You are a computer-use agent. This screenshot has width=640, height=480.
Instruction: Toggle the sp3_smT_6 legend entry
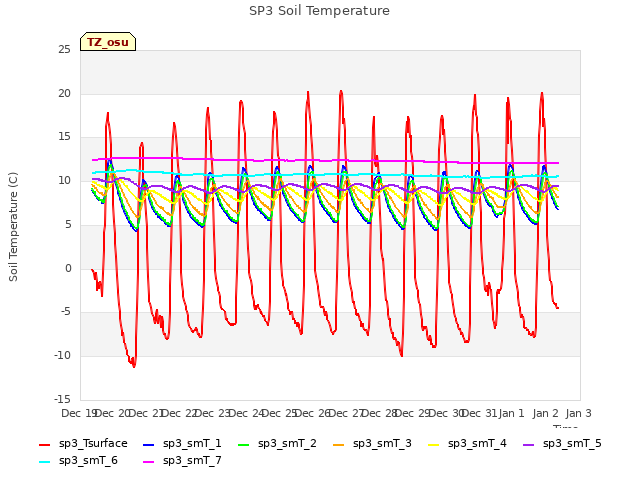pos(78,461)
